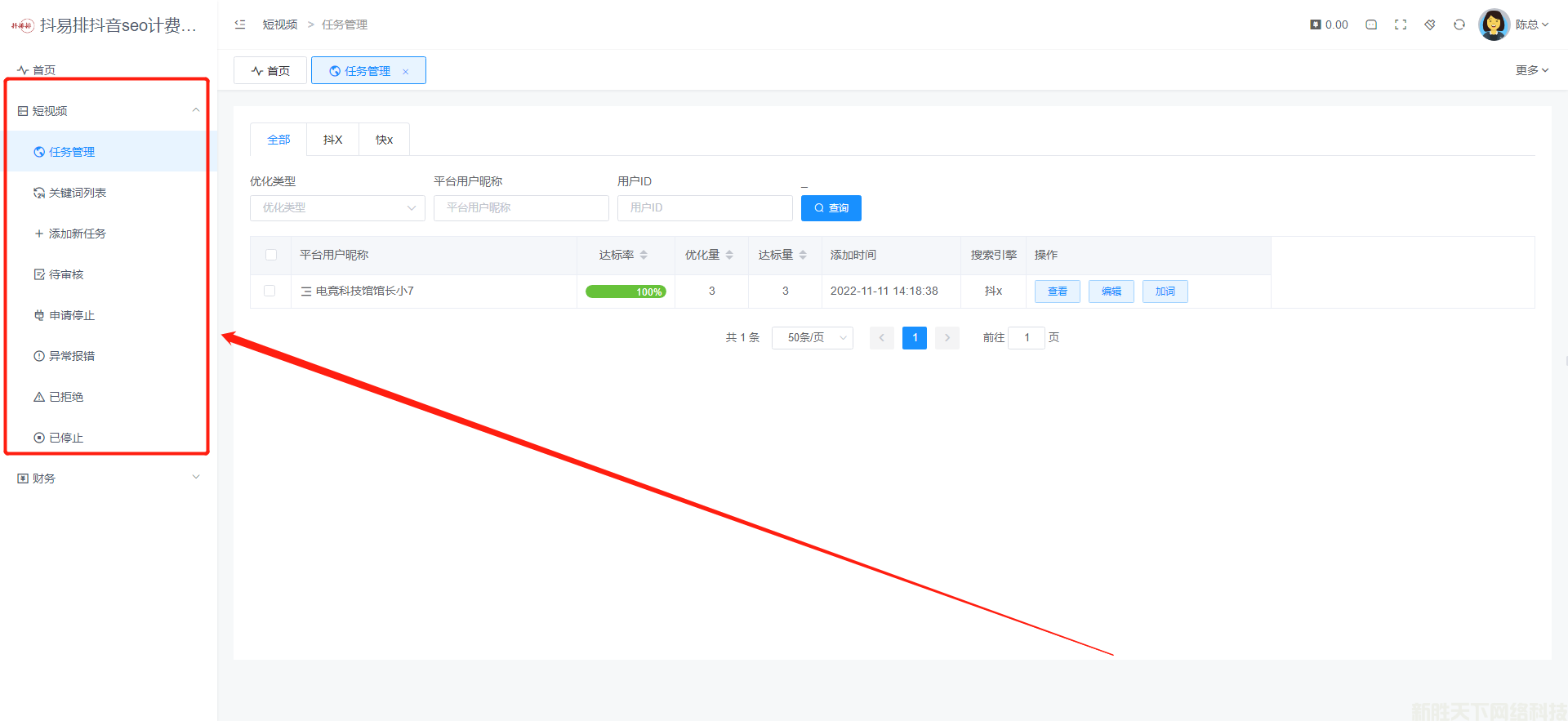Viewport: 1568px width, 721px height.
Task: Check the box for 电竞科技馆馆长小7 row
Action: coord(269,291)
